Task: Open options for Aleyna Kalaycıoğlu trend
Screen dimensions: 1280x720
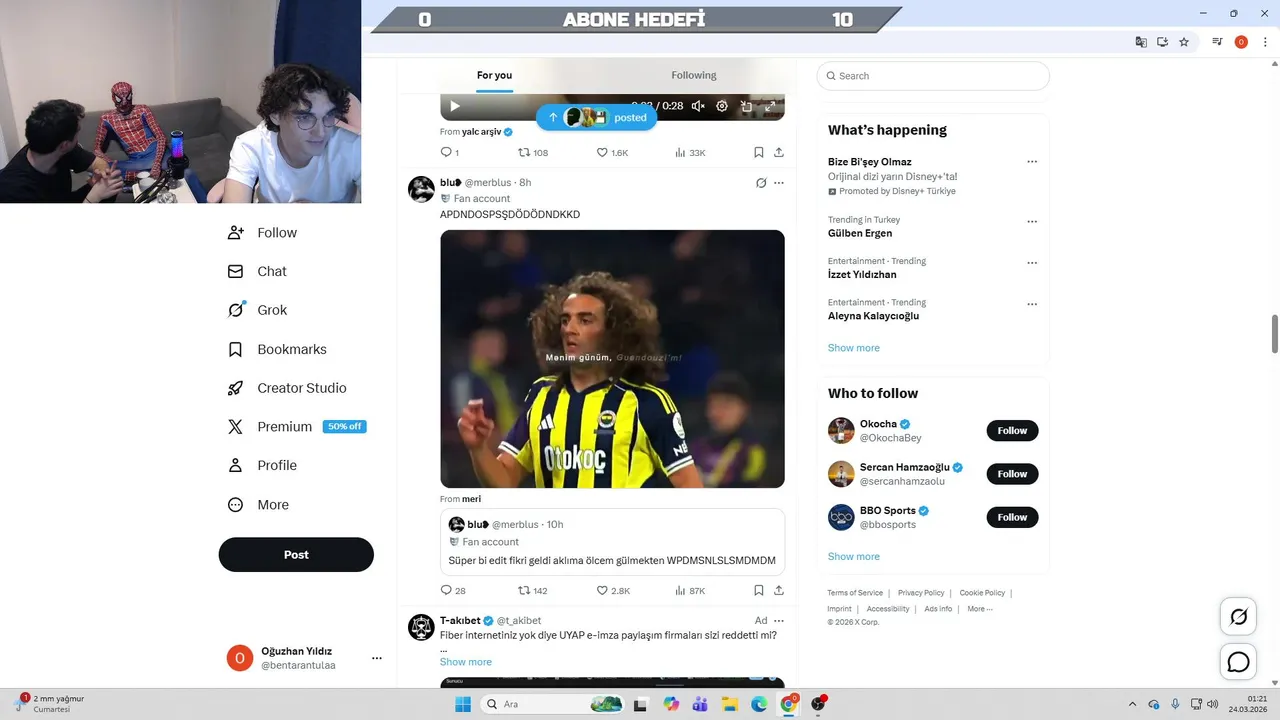Action: tap(1032, 304)
